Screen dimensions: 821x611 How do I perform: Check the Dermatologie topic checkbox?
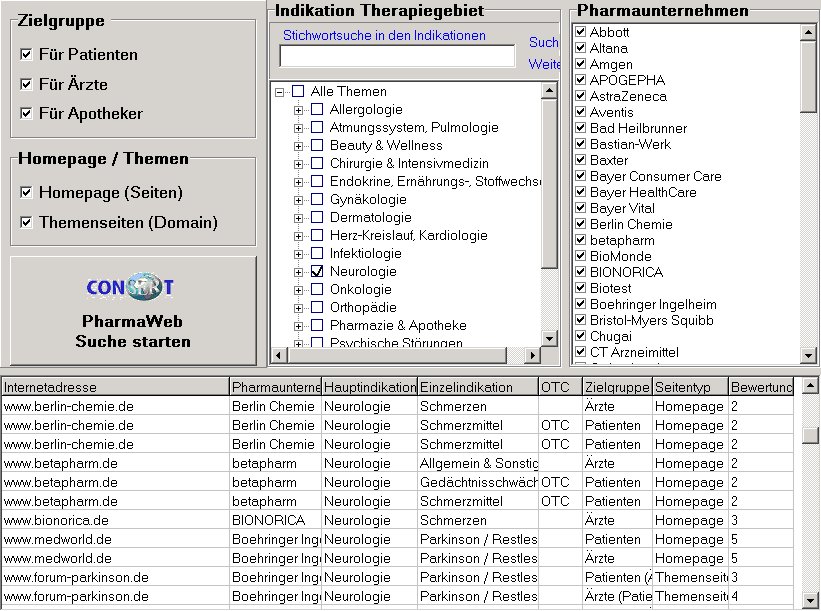[x=317, y=217]
